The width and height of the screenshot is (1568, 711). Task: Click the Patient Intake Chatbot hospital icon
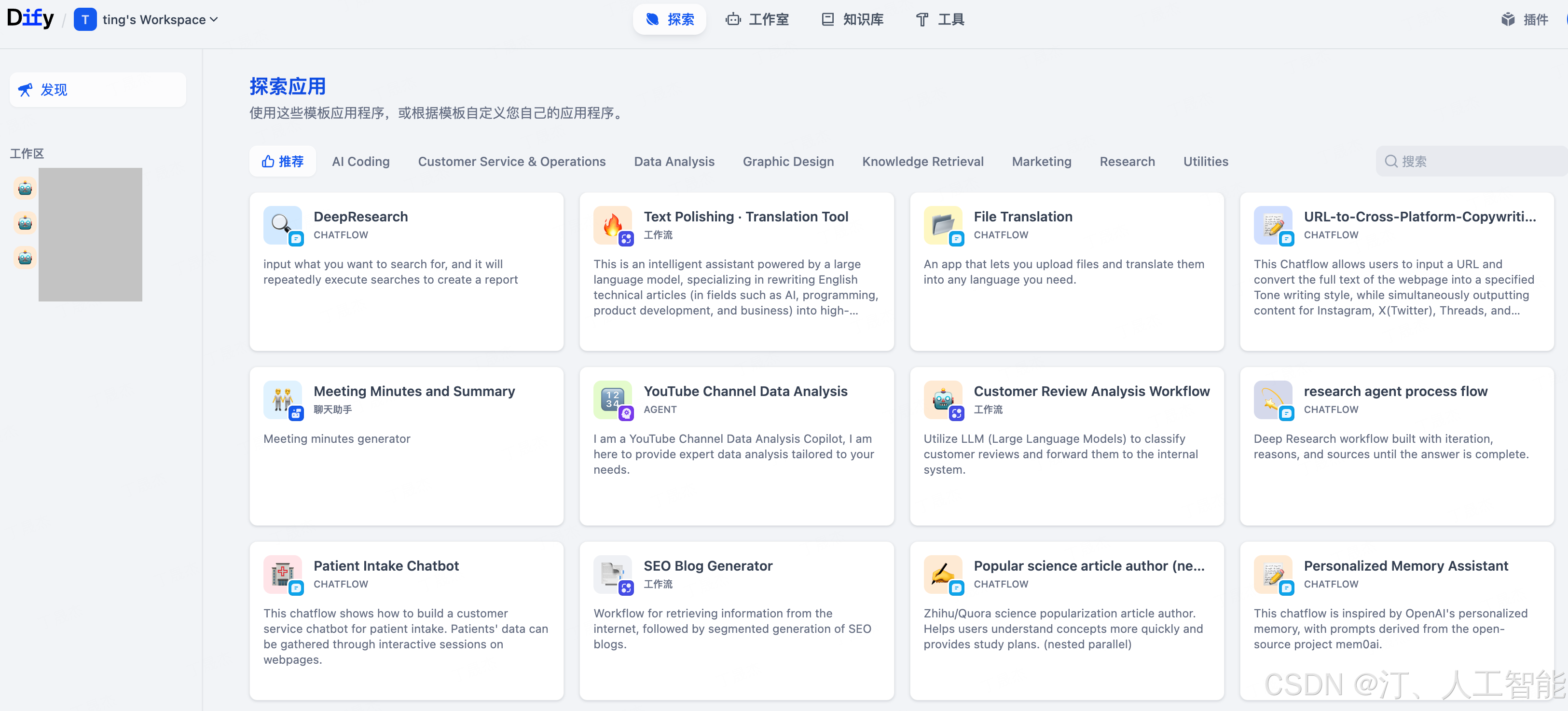click(281, 574)
